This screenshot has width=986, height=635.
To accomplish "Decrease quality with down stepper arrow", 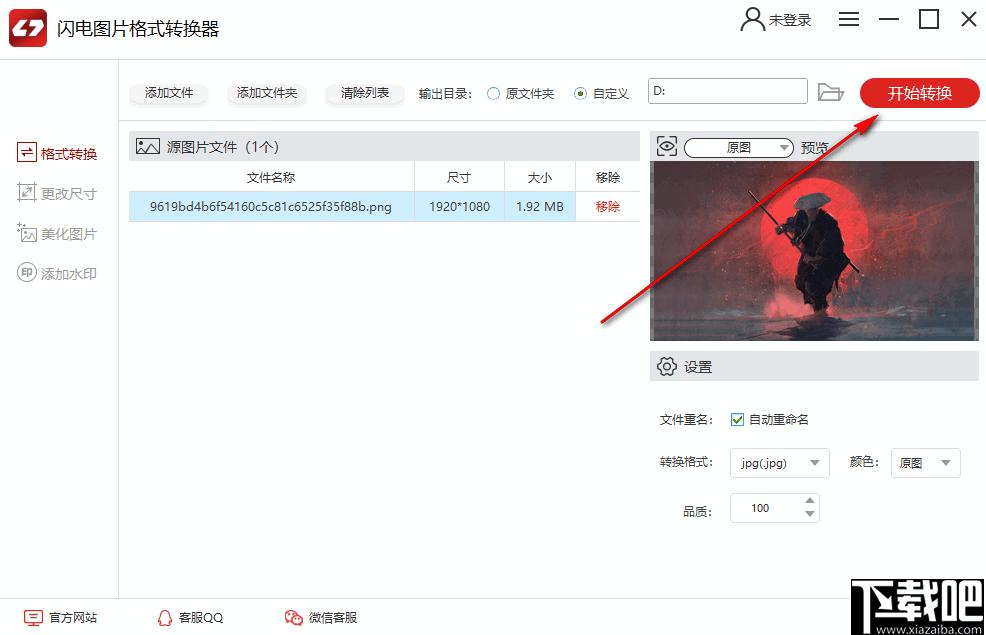I will pos(810,514).
